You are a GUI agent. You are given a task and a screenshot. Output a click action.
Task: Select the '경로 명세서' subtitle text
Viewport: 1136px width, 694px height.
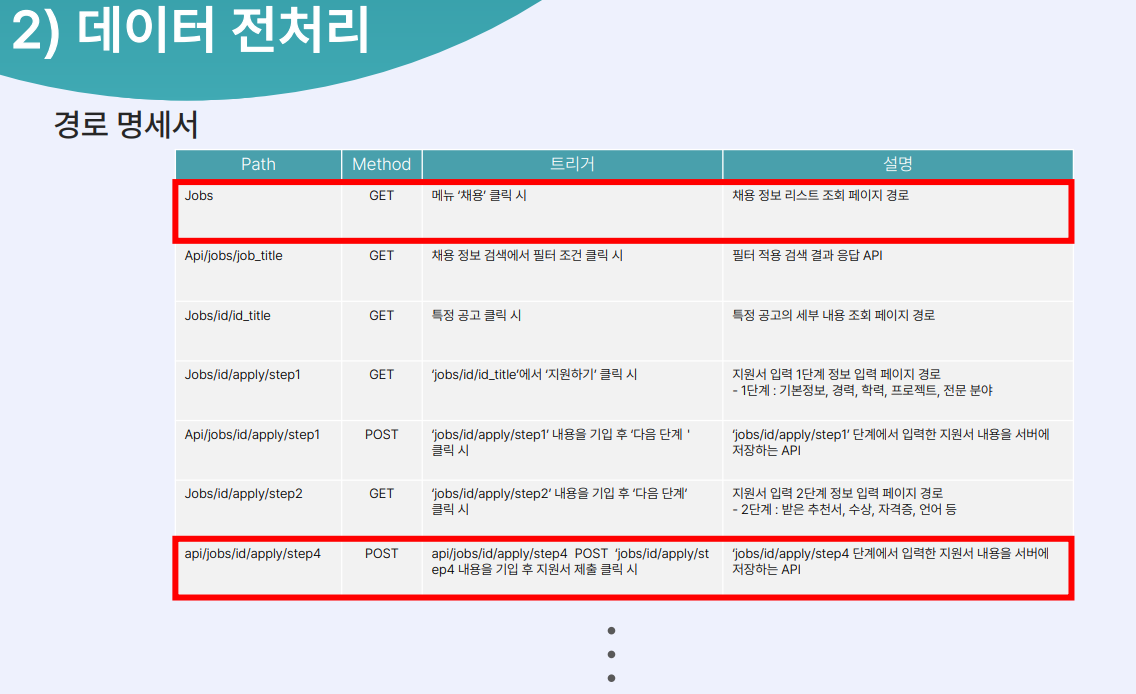pos(126,125)
